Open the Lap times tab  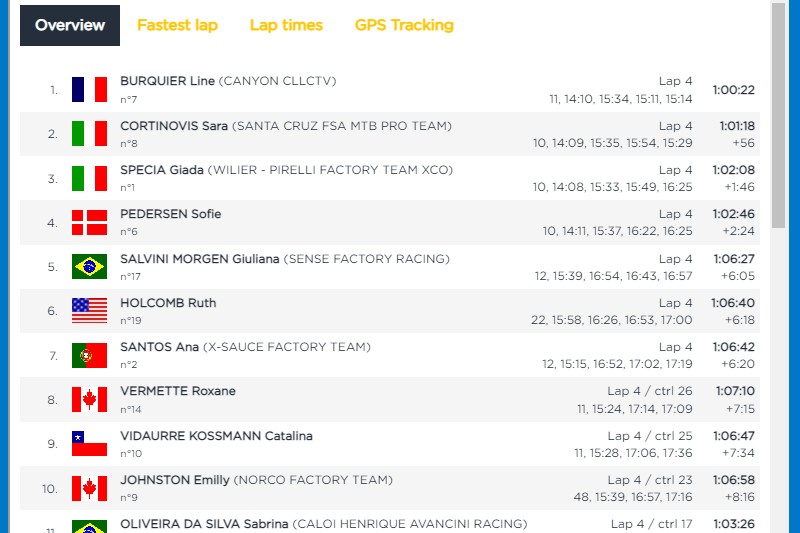coord(286,25)
